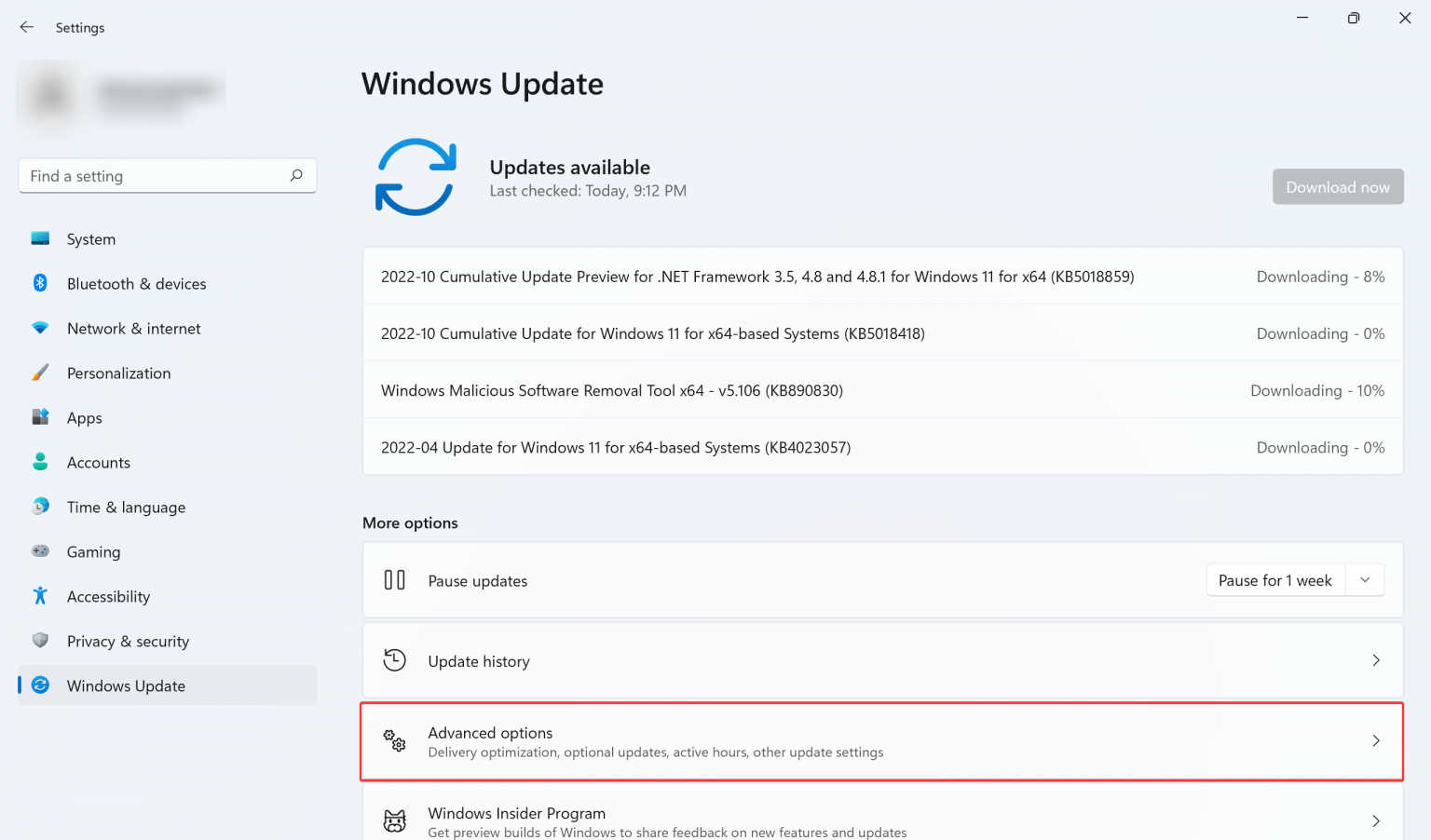Select Time & language label
1431x840 pixels.
tap(126, 508)
